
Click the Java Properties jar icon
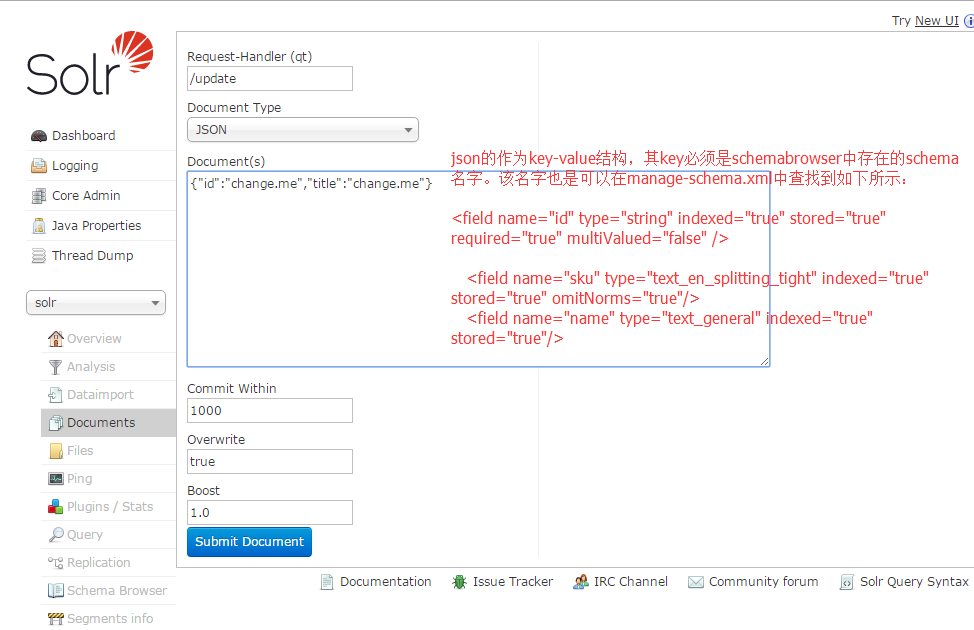pyautogui.click(x=39, y=226)
